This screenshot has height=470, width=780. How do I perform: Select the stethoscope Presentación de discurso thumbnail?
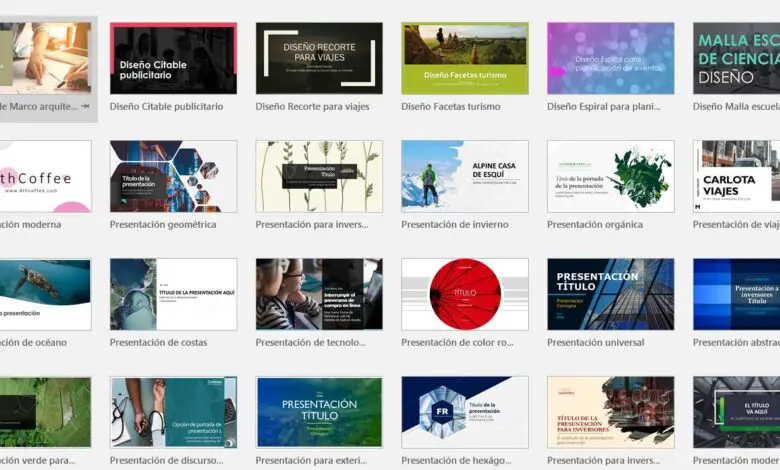pyautogui.click(x=173, y=412)
